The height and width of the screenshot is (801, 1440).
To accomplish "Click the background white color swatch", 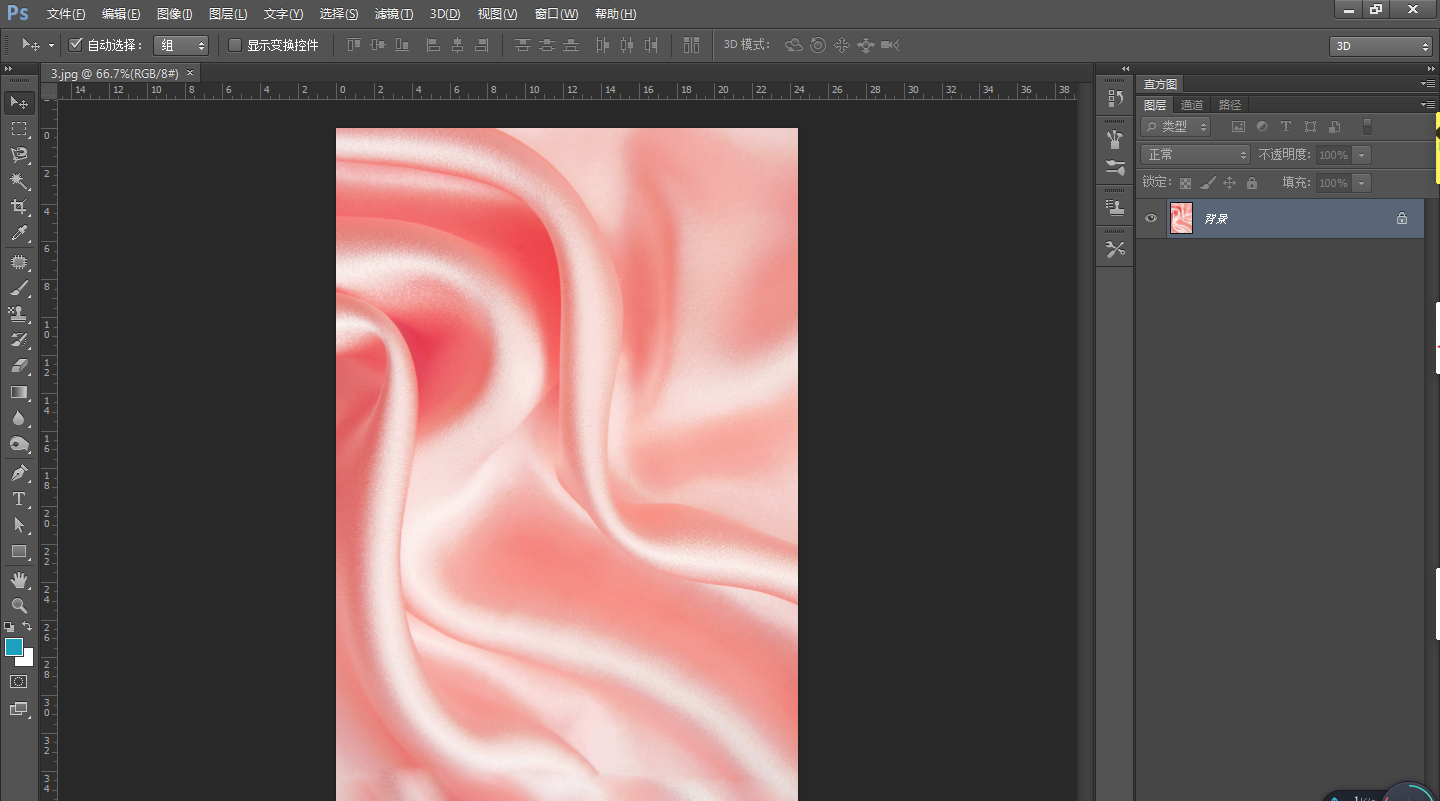I will [x=27, y=659].
